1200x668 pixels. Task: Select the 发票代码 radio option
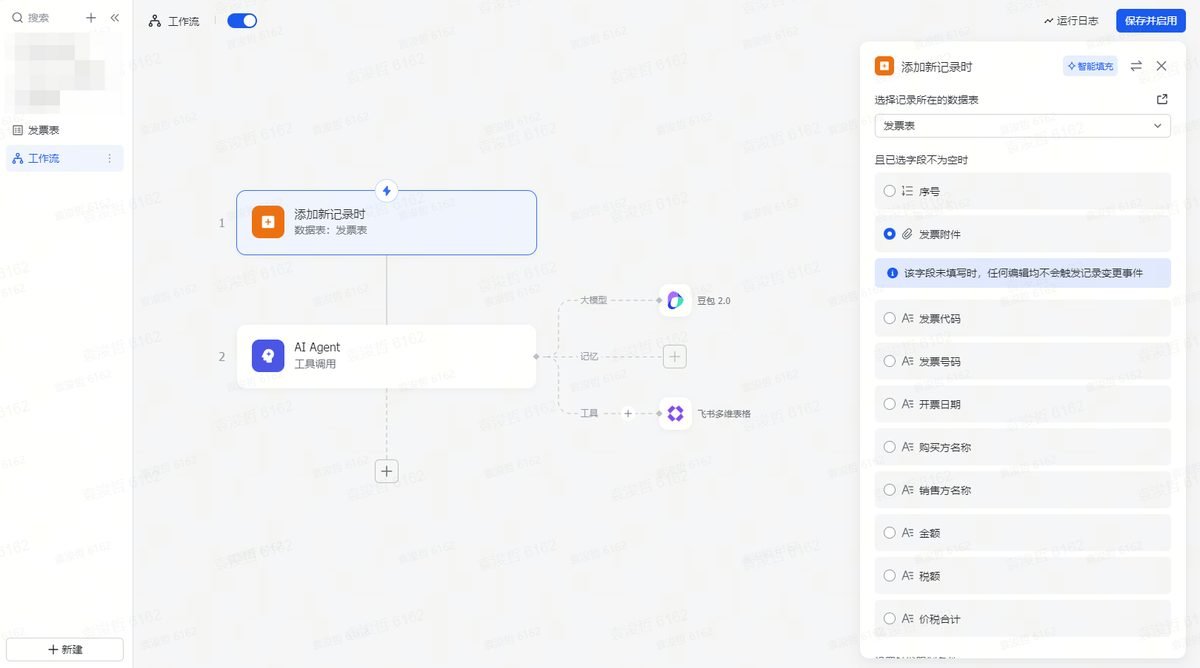[890, 318]
